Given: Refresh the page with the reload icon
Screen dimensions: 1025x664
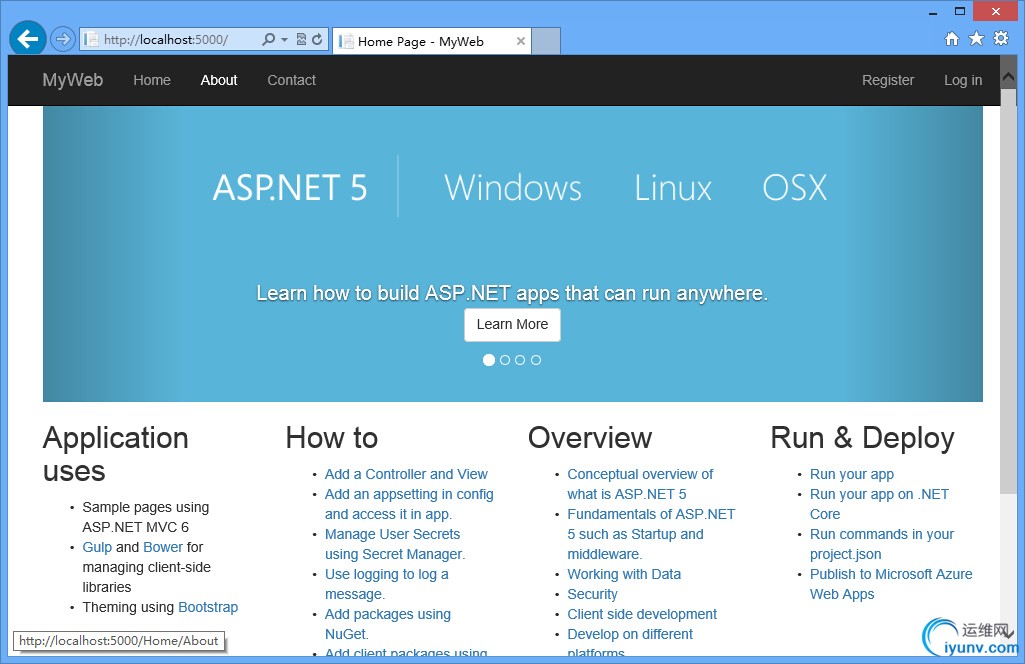Looking at the screenshot, I should (317, 39).
